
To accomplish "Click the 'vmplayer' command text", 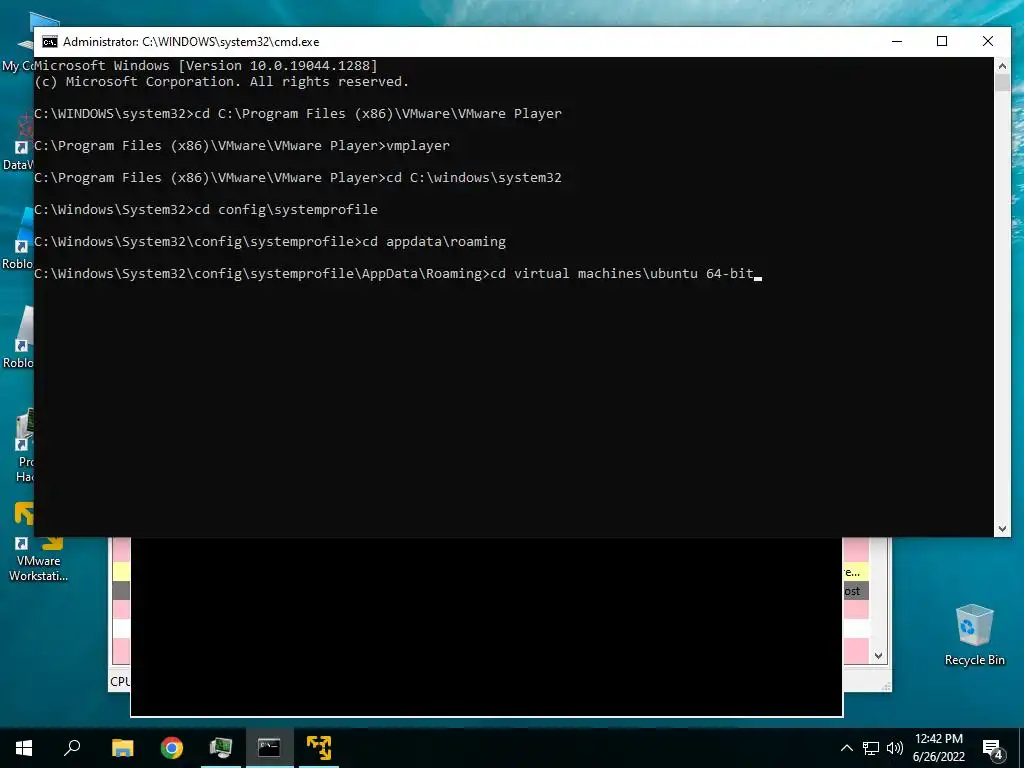I will 418,146.
